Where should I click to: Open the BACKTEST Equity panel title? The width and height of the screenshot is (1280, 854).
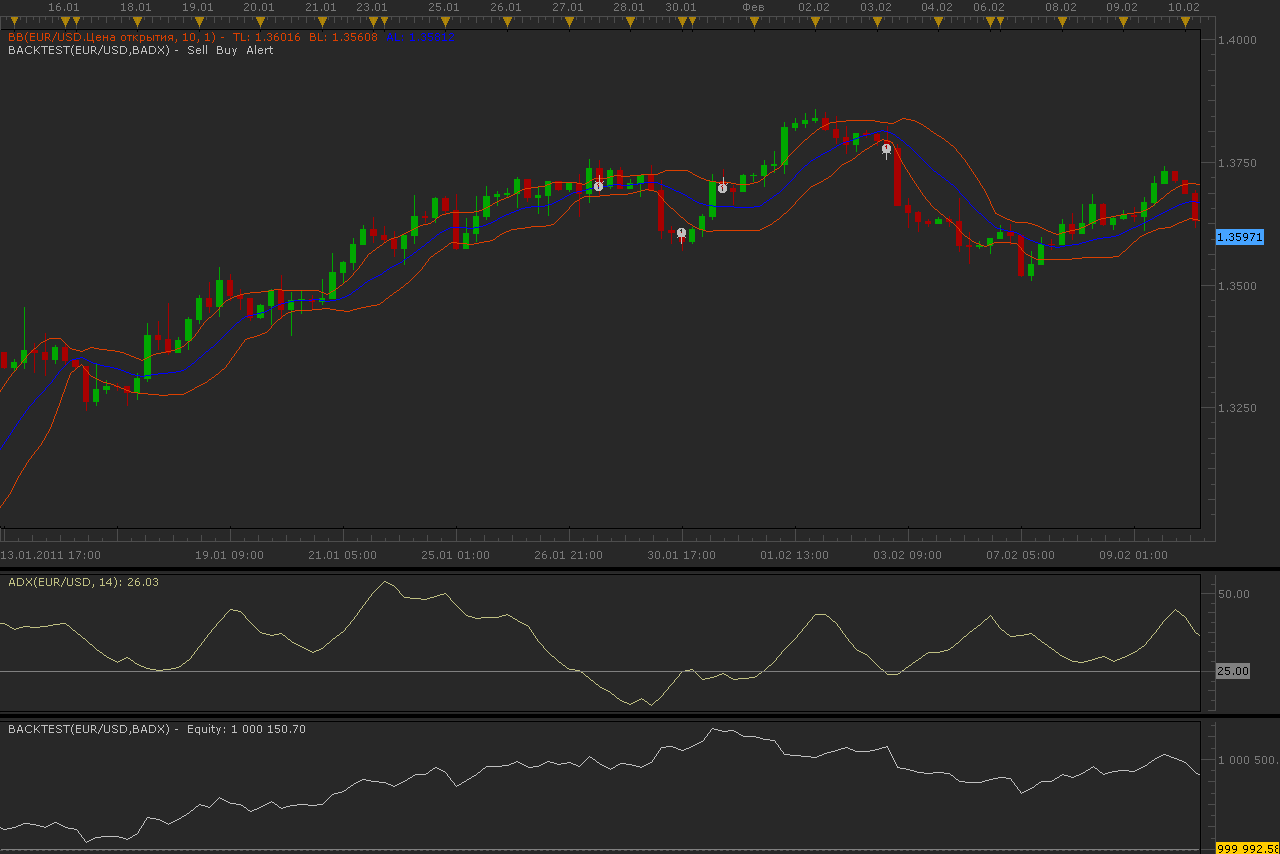coord(157,729)
